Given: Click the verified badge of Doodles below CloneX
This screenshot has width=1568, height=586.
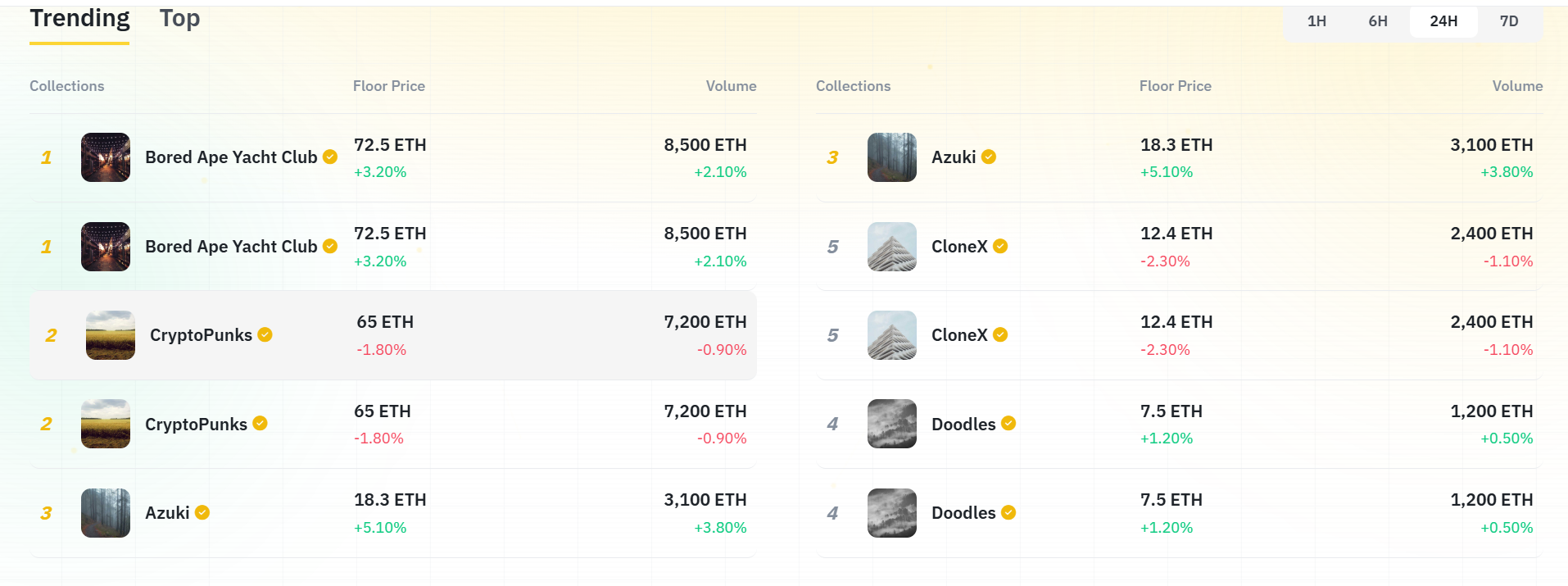Looking at the screenshot, I should point(1008,423).
